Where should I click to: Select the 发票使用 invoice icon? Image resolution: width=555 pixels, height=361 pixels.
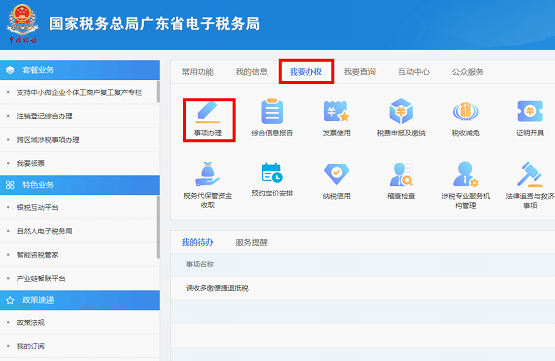(336, 111)
